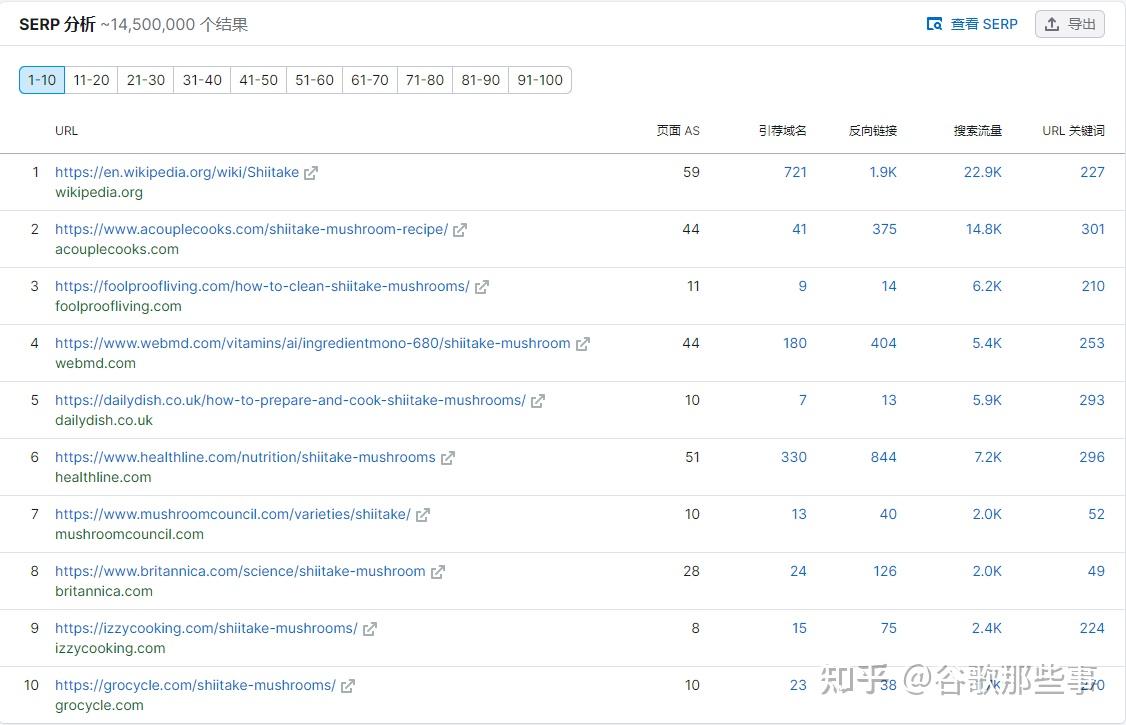This screenshot has width=1126, height=725.
Task: Click Wikipedia referring domains value 721
Action: tap(795, 172)
